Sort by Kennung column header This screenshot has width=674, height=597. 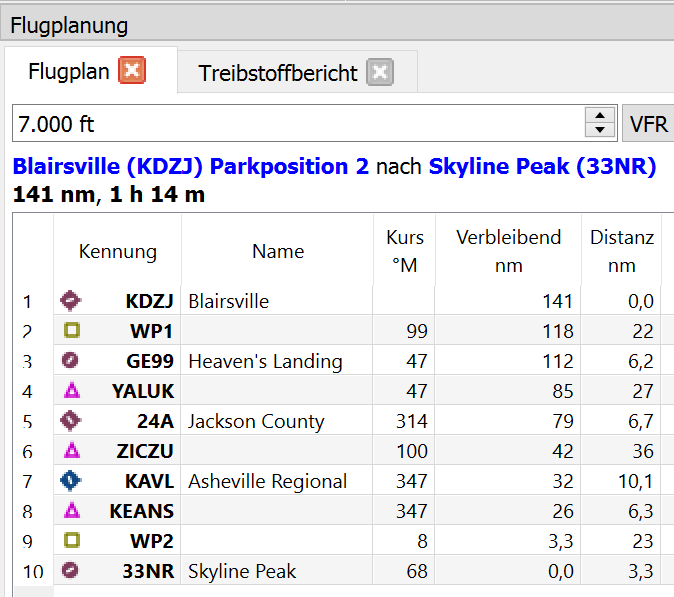click(x=117, y=251)
